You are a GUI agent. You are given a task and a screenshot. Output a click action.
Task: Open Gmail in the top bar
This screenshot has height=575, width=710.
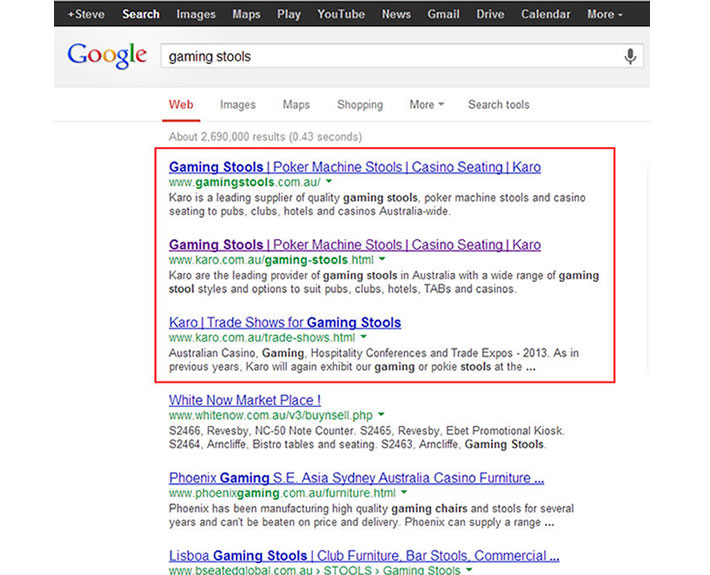click(x=443, y=14)
